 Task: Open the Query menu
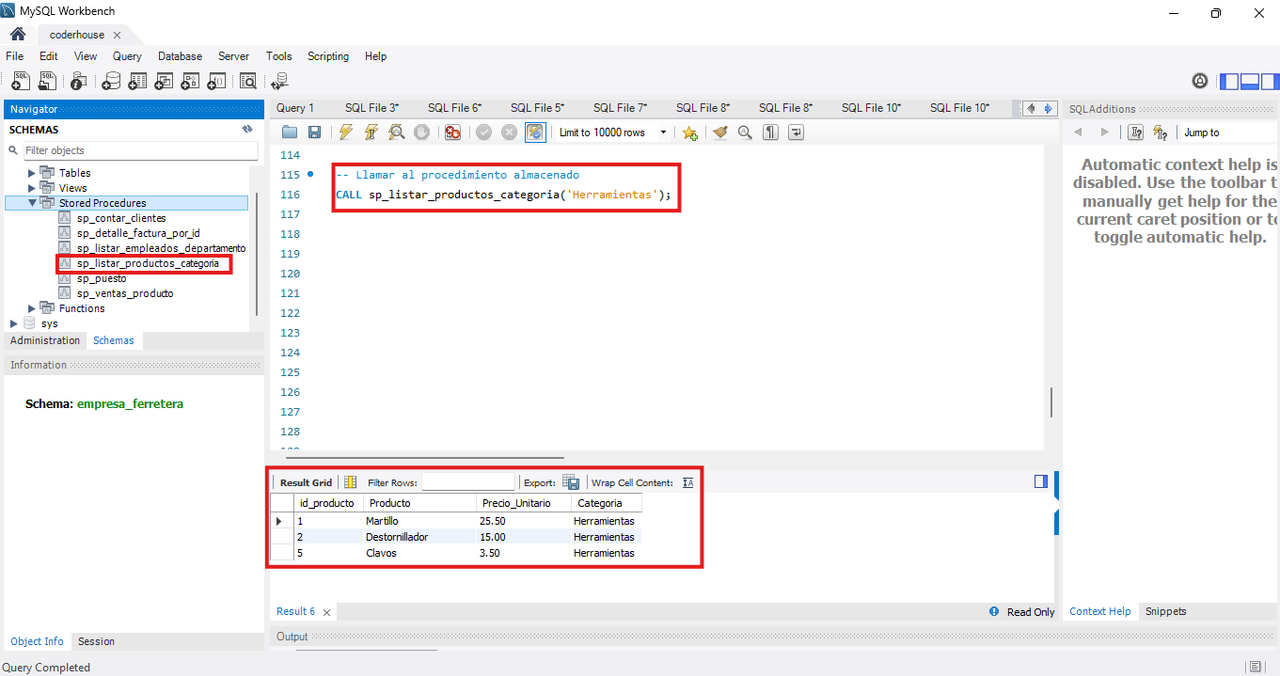tap(127, 56)
